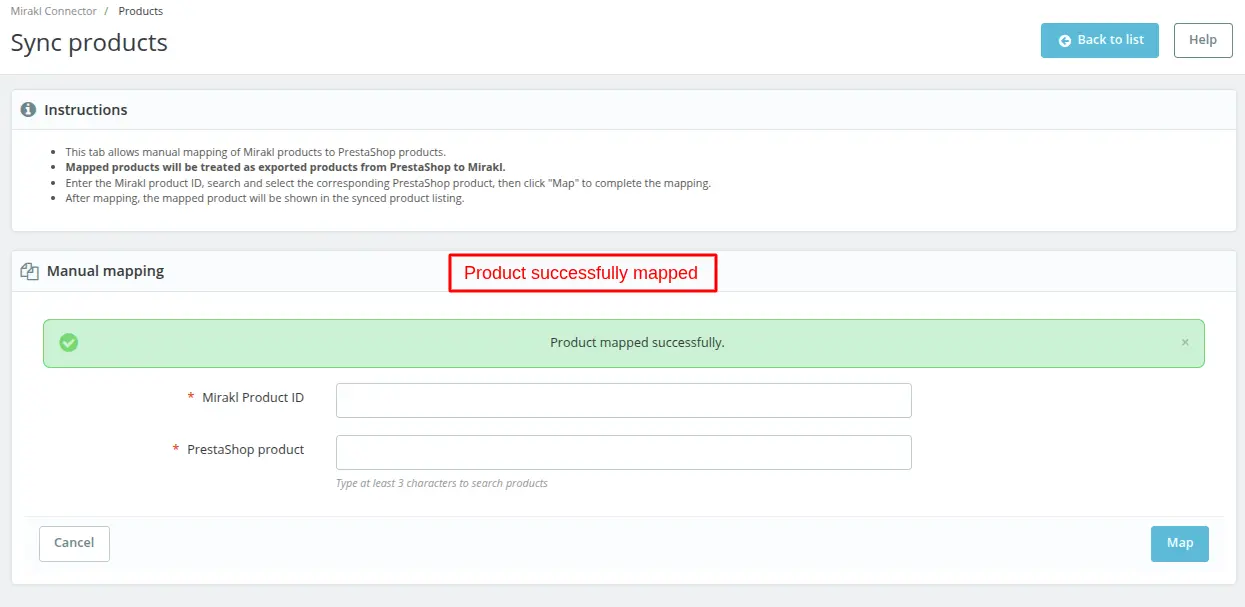Click Back to list

[1099, 40]
